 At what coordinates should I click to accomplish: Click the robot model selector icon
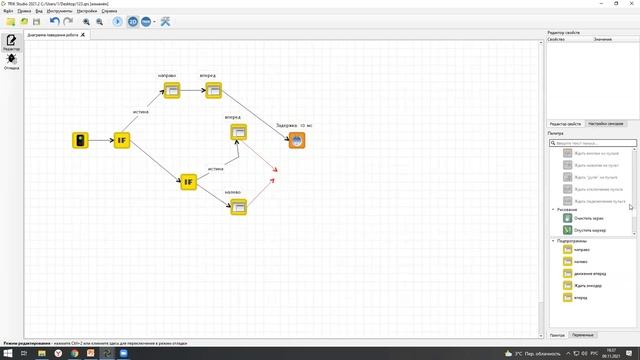(146, 22)
